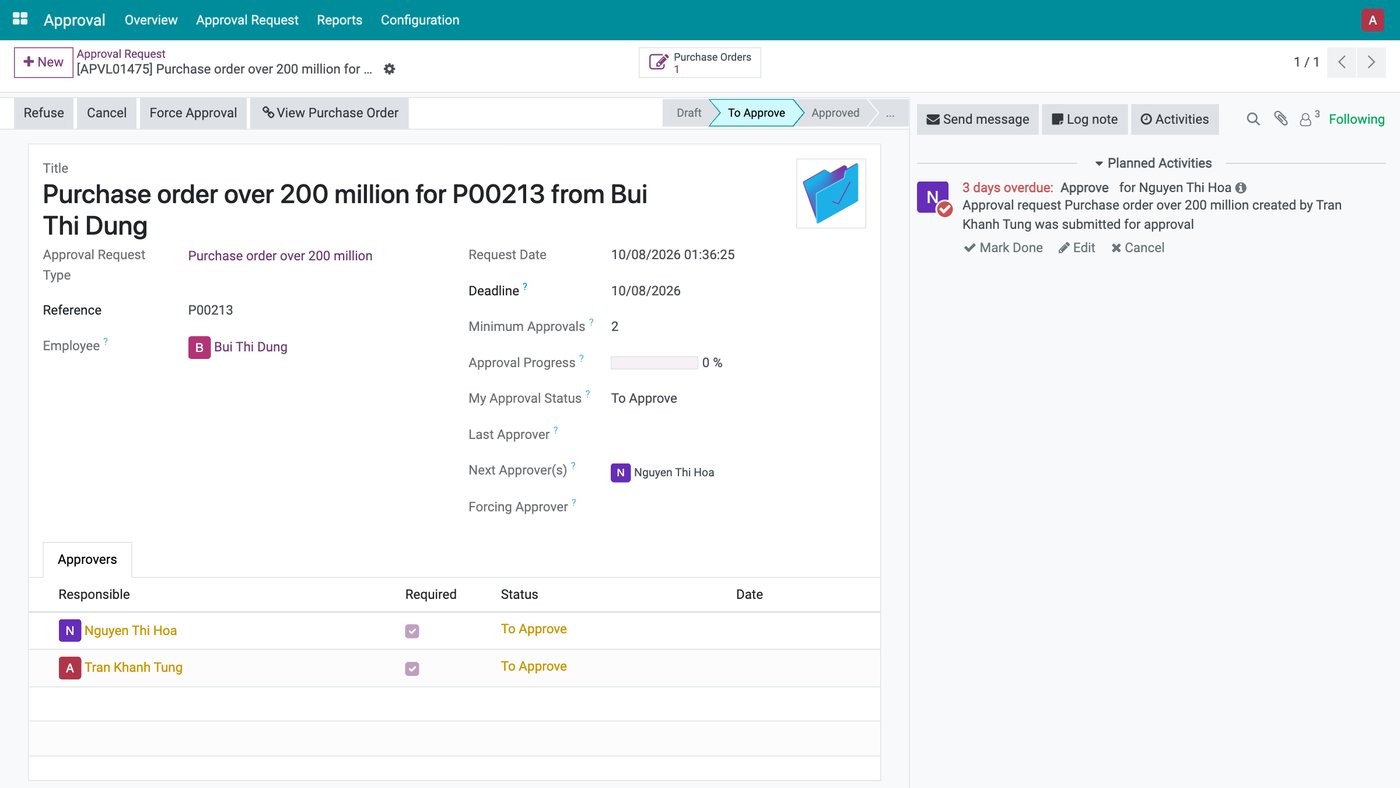Click Log note button

point(1085,119)
